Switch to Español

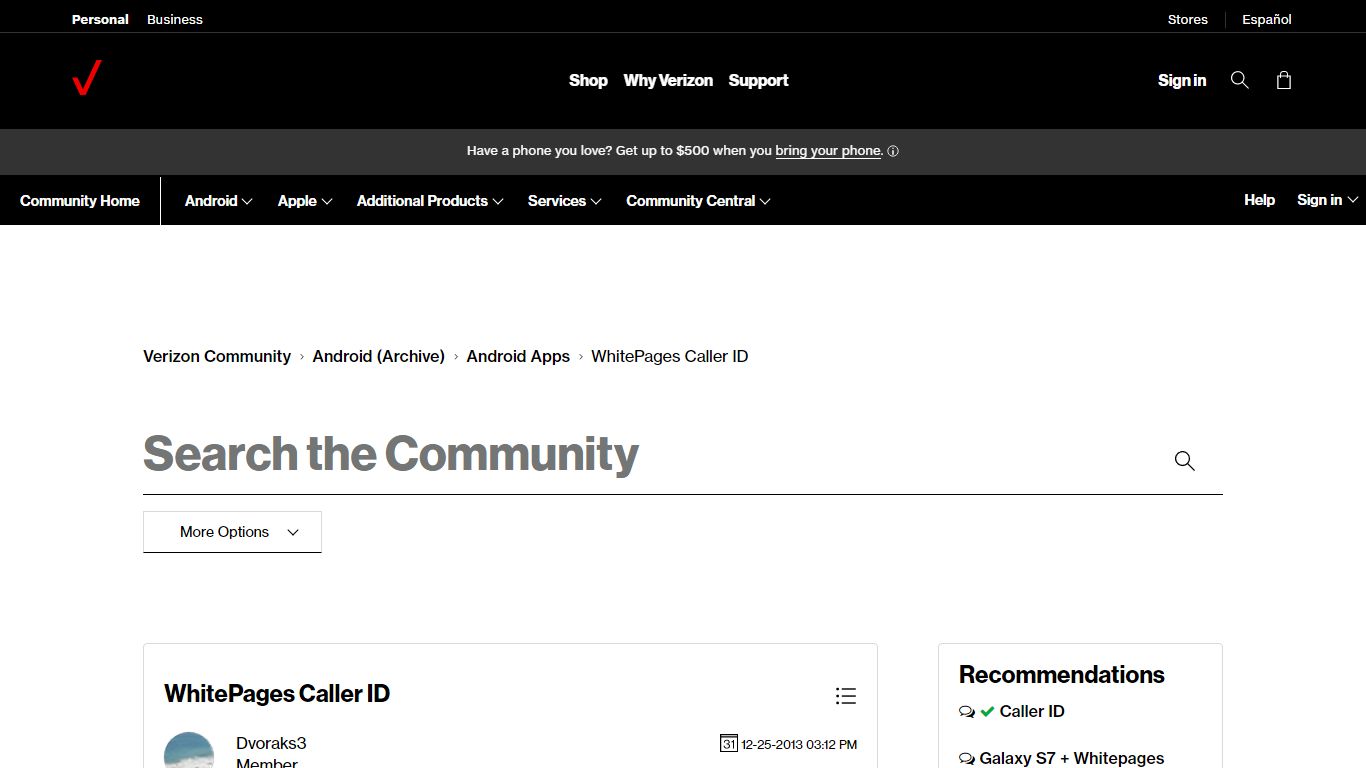click(x=1267, y=19)
